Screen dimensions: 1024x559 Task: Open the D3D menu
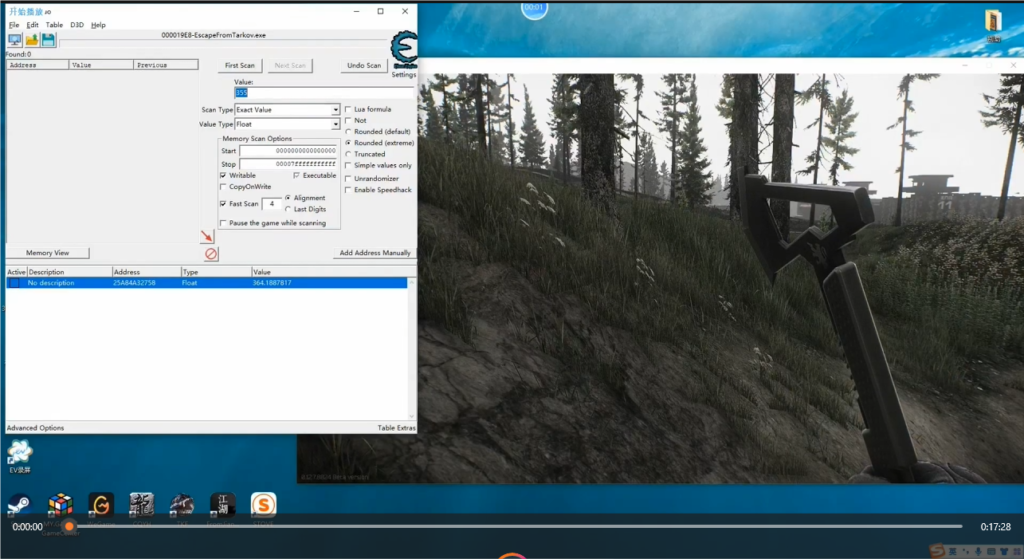(x=77, y=25)
